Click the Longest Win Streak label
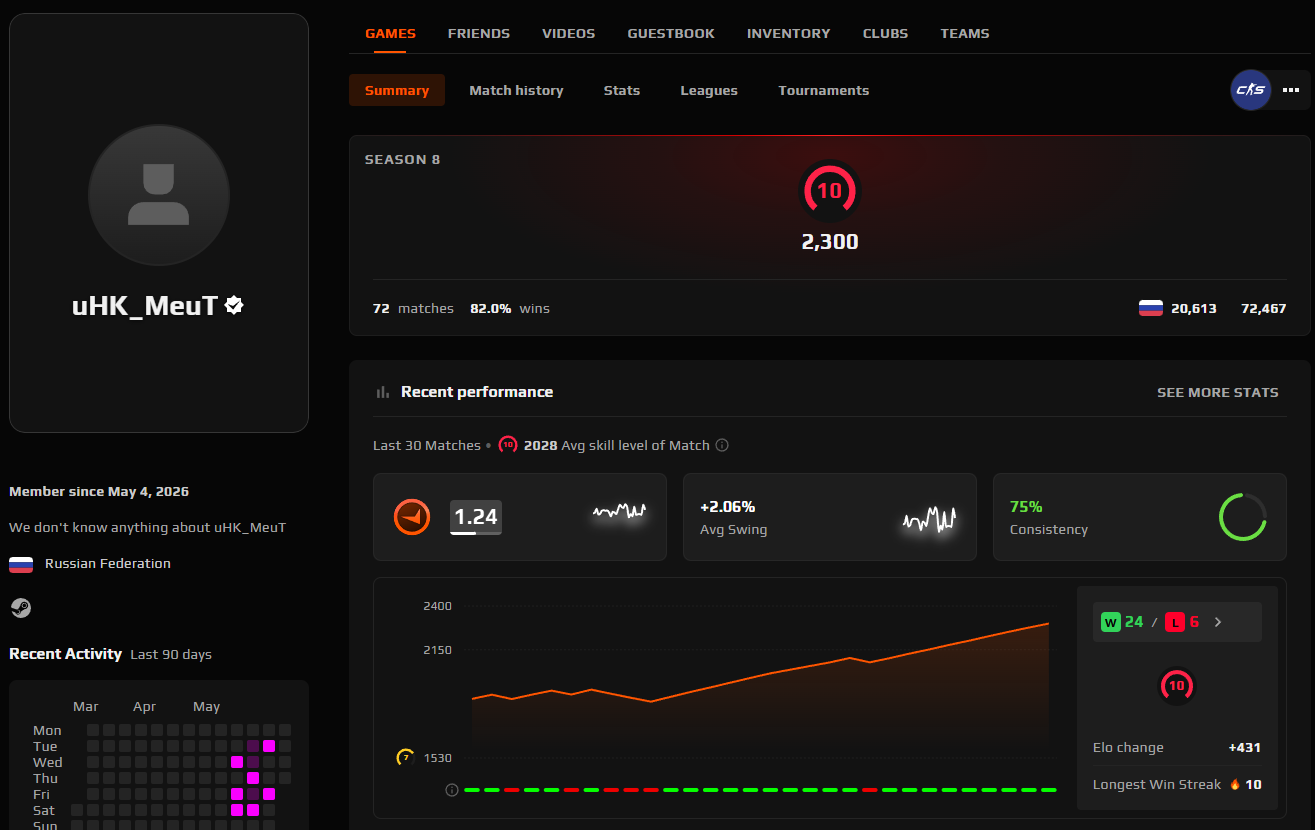 [1157, 784]
